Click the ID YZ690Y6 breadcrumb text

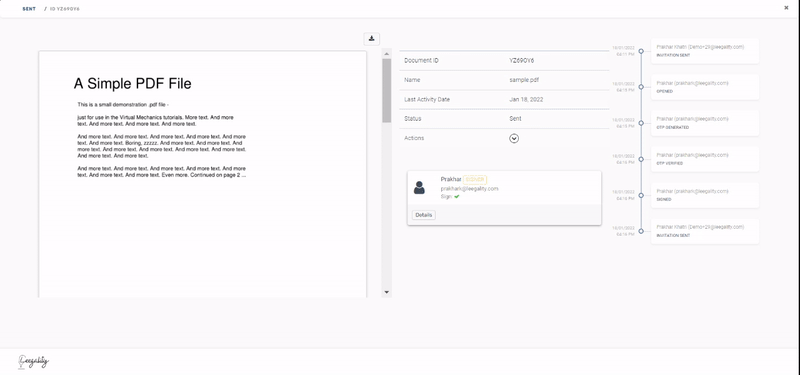65,9
